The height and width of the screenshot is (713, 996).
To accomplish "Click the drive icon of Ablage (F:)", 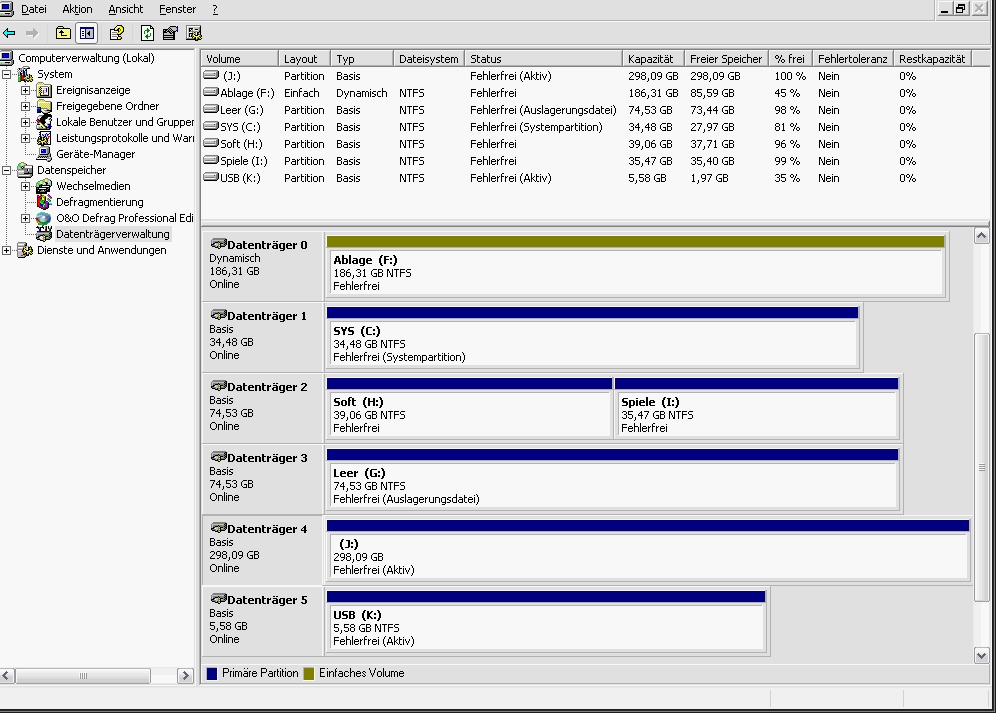I will click(211, 92).
